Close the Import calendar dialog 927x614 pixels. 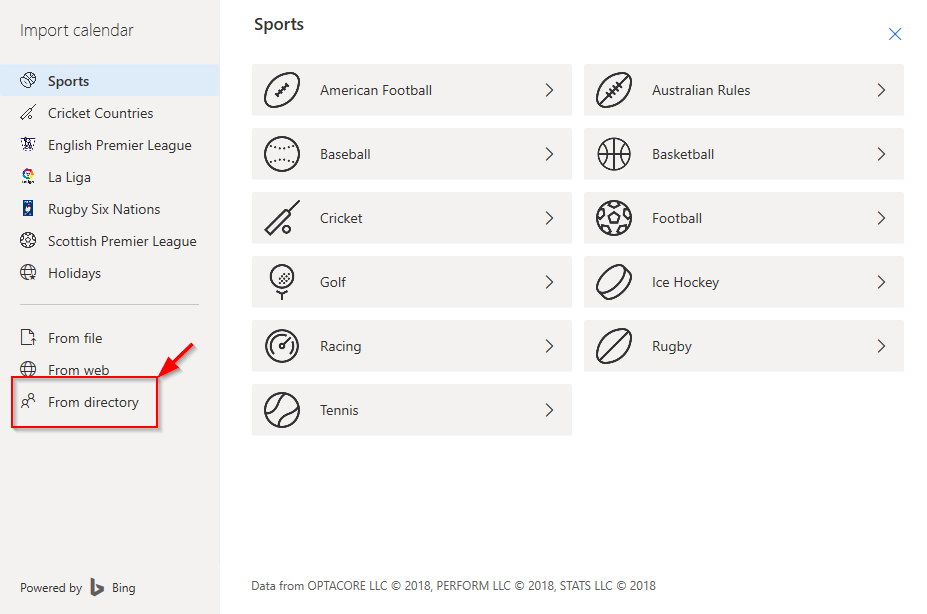[x=894, y=34]
